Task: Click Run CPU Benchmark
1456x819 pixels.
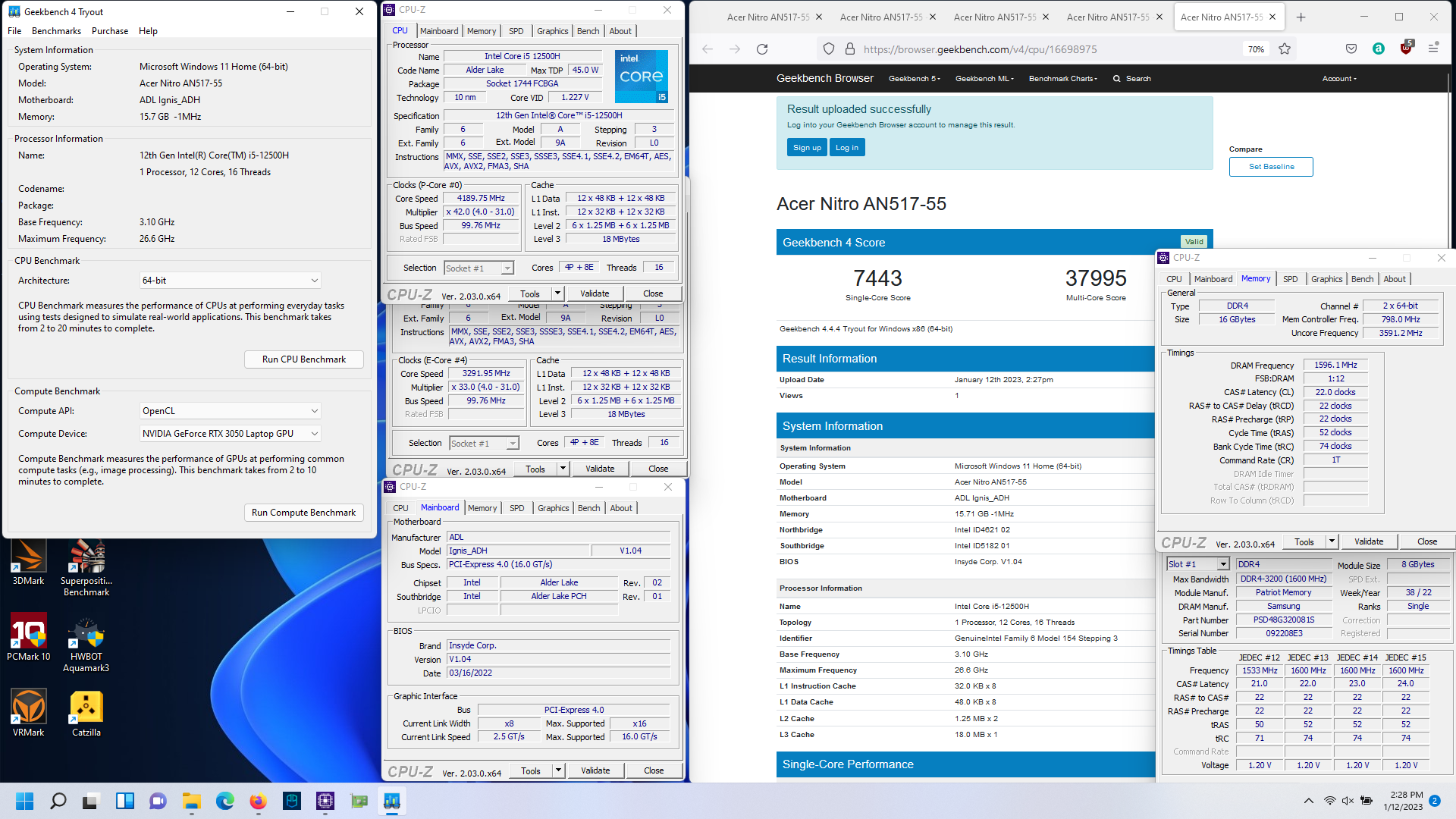Action: tap(303, 359)
